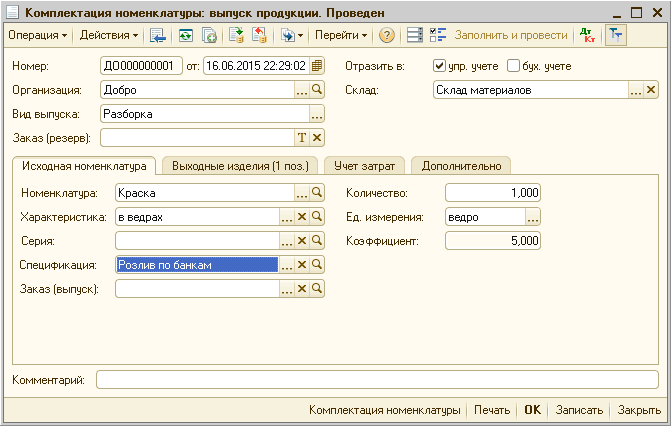Click magnifier icon beside Заказ (выпуск) field

pos(317,289)
